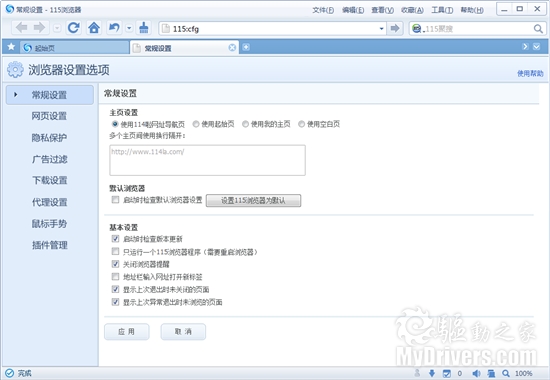This screenshot has width=550, height=380.
Task: Click the magnifier search icon
Action: (x=538, y=29)
